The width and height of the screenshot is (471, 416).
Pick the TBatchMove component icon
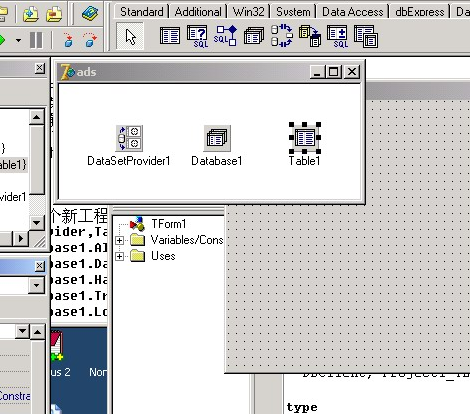coord(310,36)
